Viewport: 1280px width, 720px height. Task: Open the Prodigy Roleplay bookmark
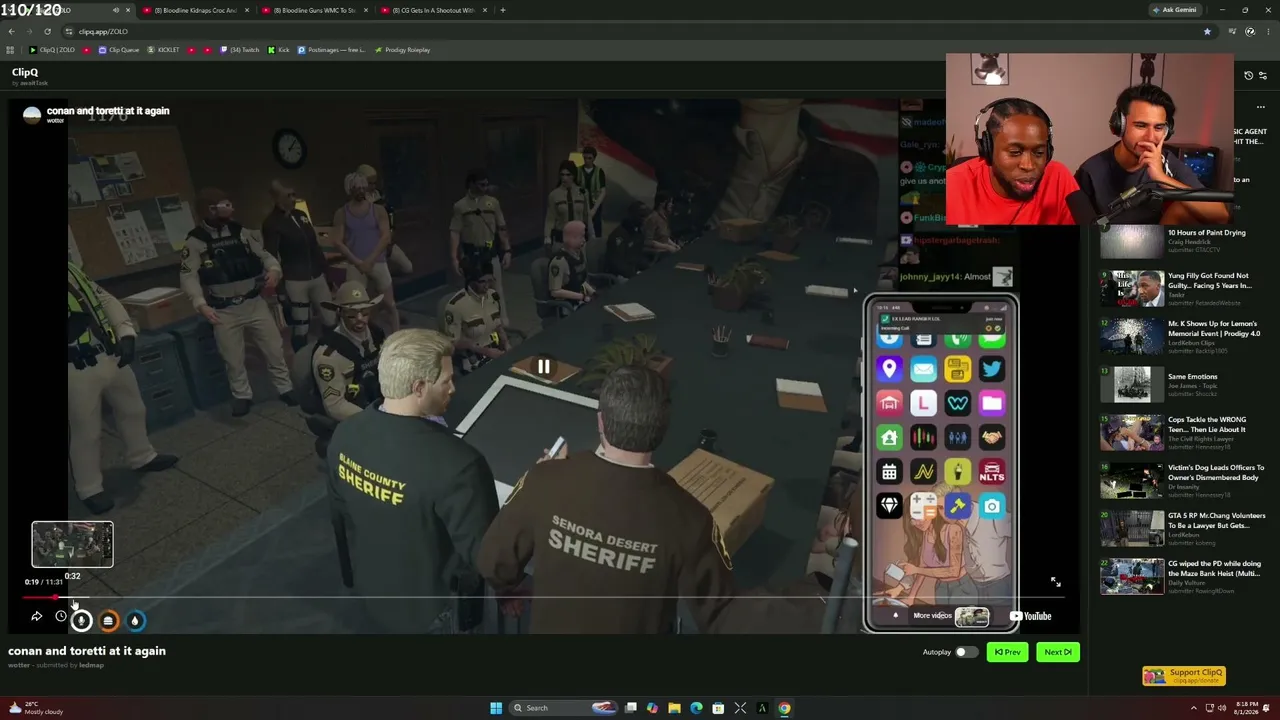click(402, 50)
